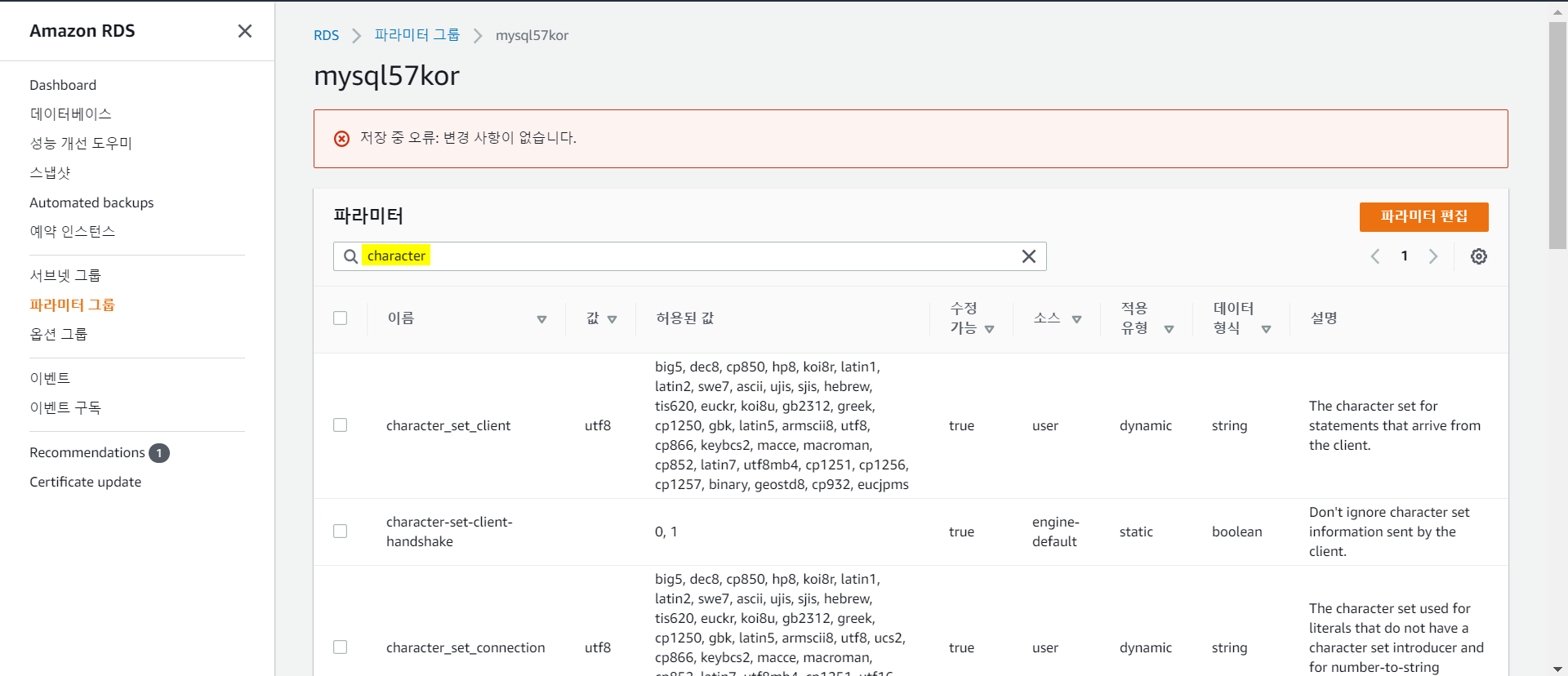Click the page scrollbar thumb
Screen dimensions: 1568x676
tap(1557, 136)
